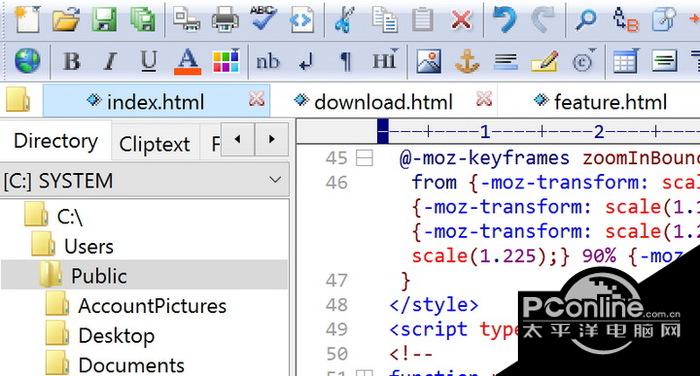Close the index.html tab
This screenshot has width=700, height=376.
click(257, 99)
